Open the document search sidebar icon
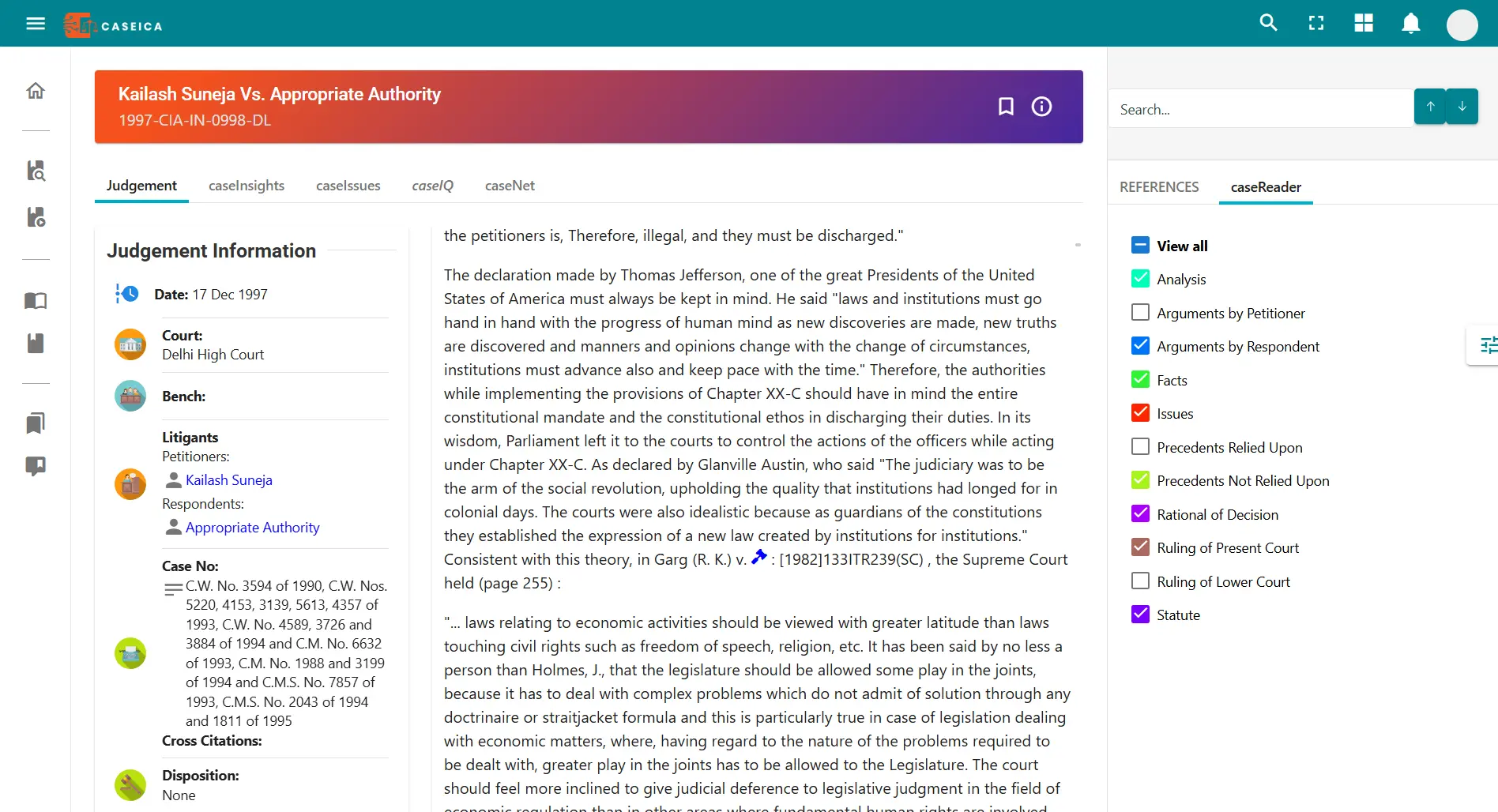 tap(36, 170)
